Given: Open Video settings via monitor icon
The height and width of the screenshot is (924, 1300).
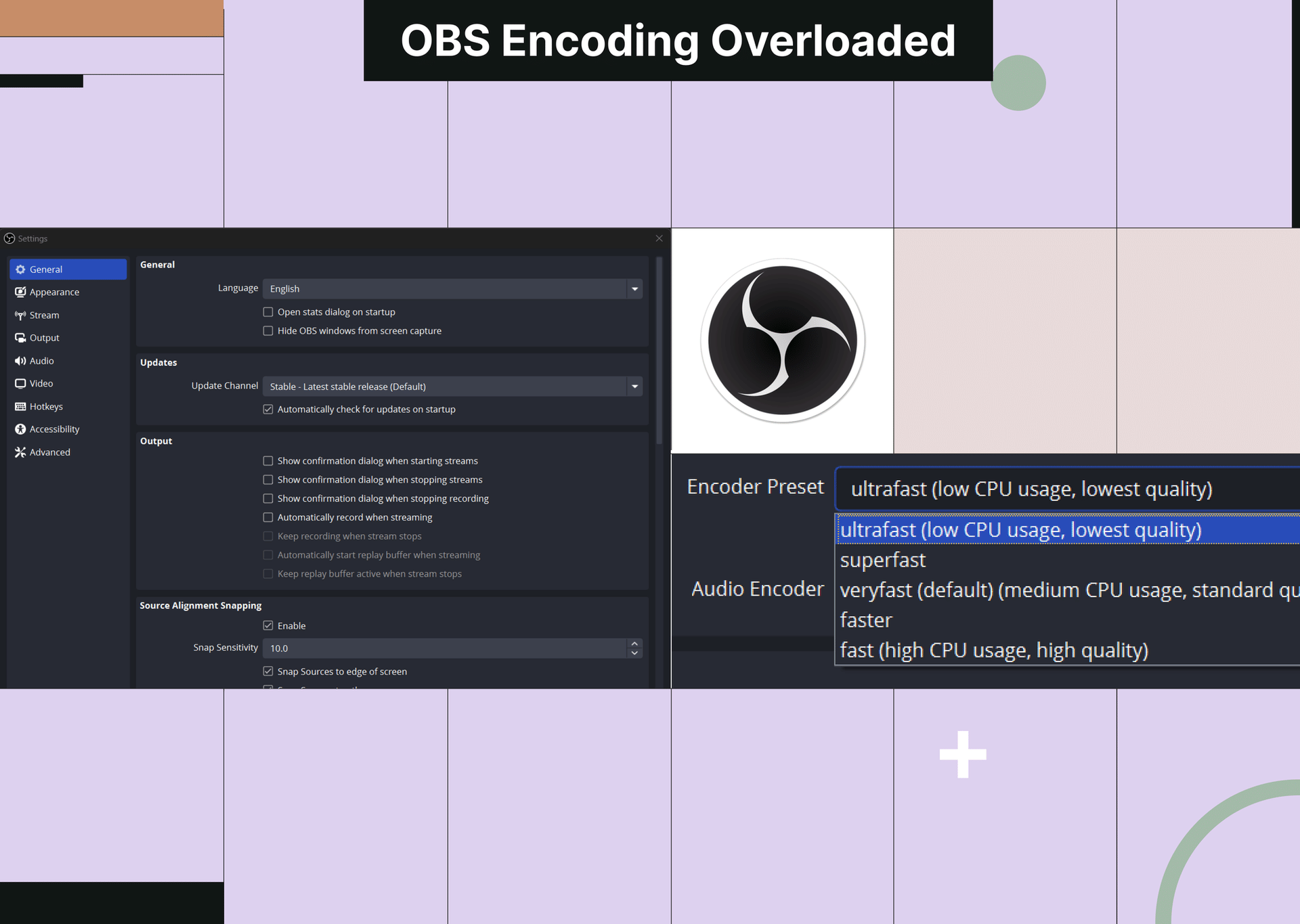Looking at the screenshot, I should [20, 383].
